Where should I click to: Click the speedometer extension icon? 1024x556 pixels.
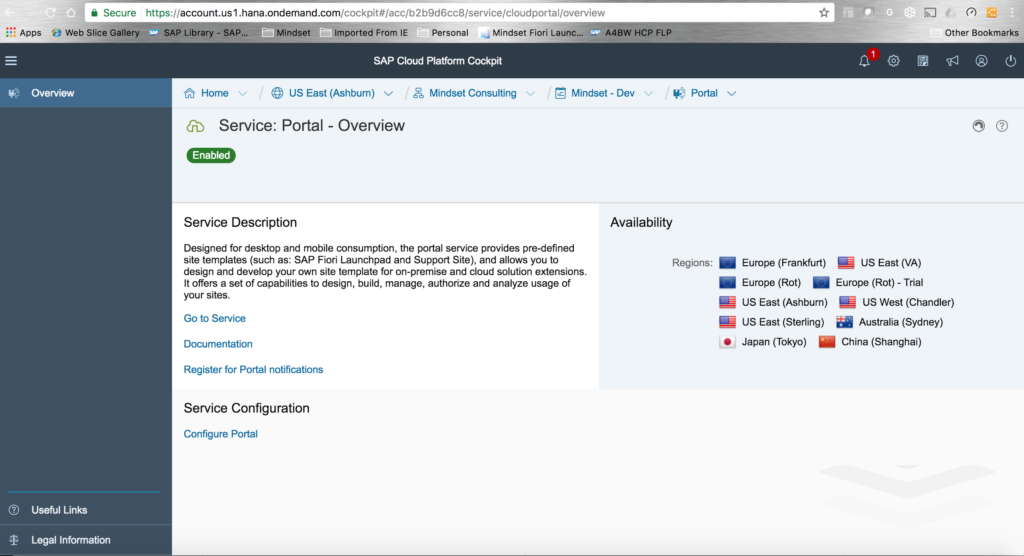tap(971, 12)
